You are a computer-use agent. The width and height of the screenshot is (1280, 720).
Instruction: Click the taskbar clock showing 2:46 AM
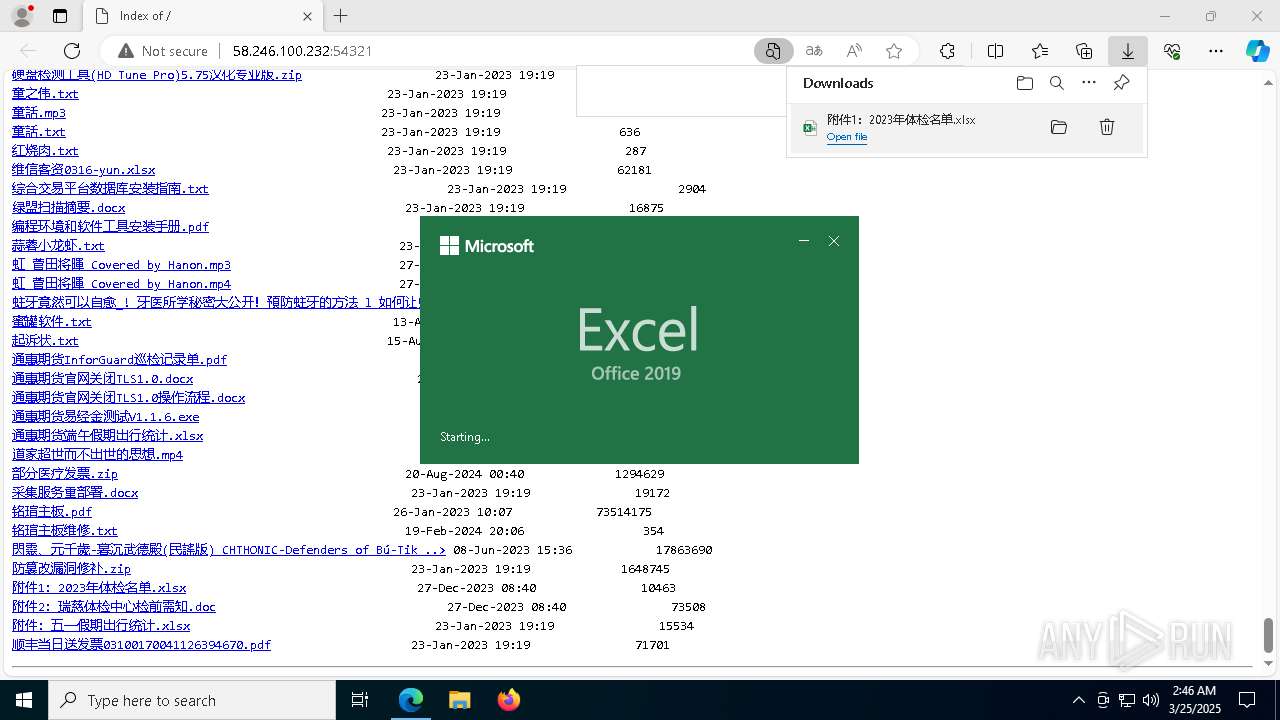click(x=1193, y=700)
